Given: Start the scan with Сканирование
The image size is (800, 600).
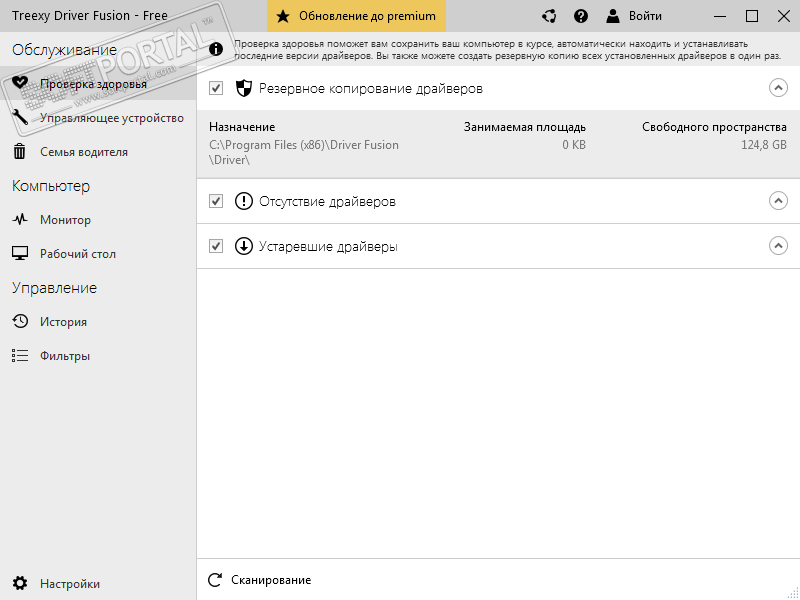Looking at the screenshot, I should 260,580.
